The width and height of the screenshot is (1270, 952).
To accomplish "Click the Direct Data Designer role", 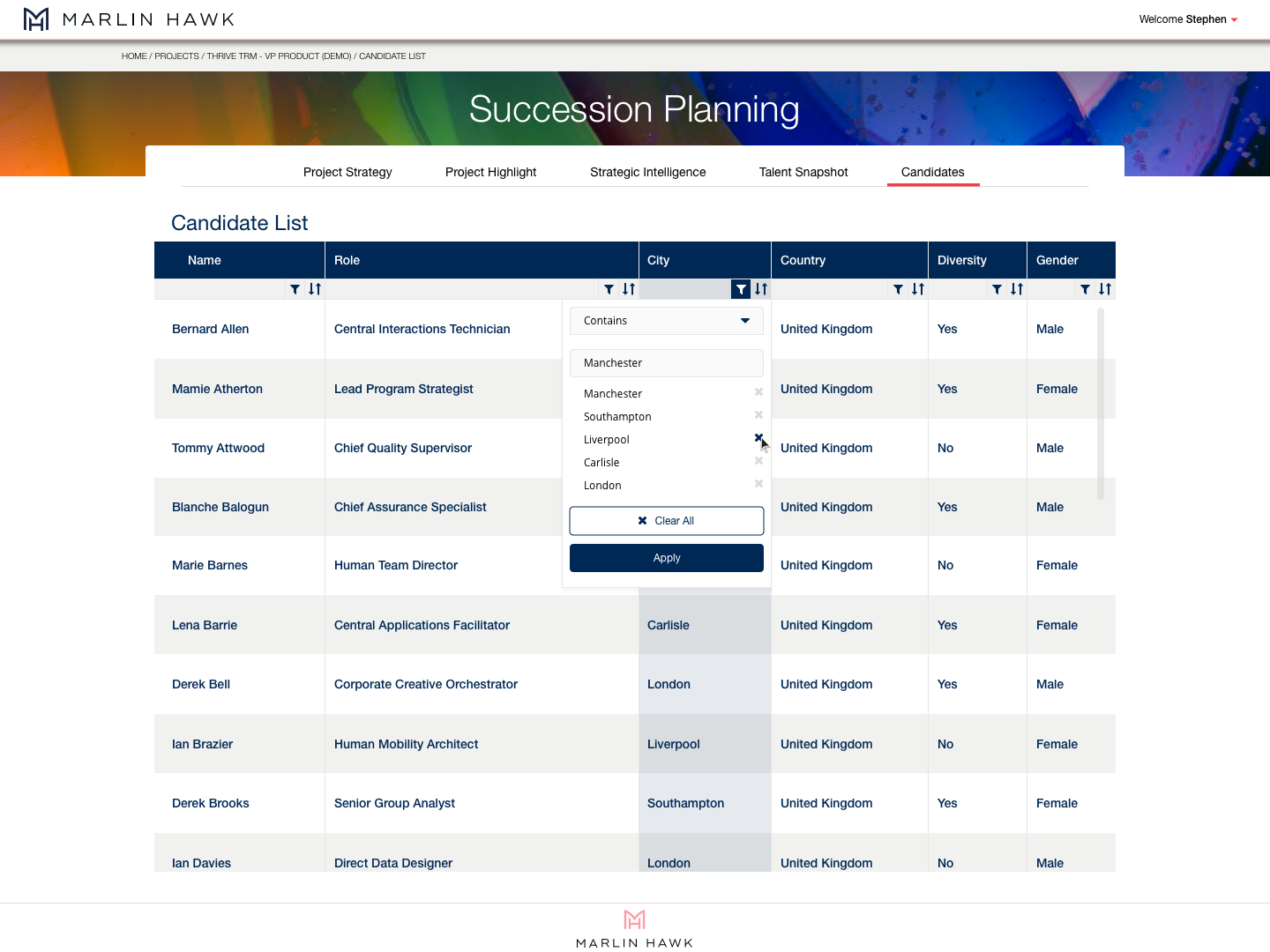I will [393, 864].
